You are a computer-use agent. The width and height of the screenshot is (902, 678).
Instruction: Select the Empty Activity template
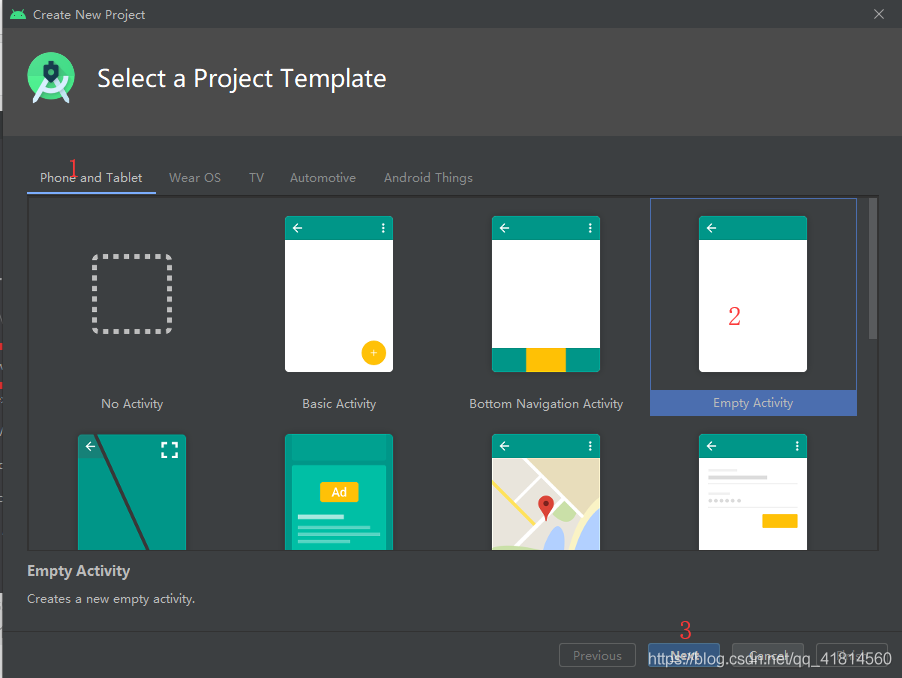[752, 293]
